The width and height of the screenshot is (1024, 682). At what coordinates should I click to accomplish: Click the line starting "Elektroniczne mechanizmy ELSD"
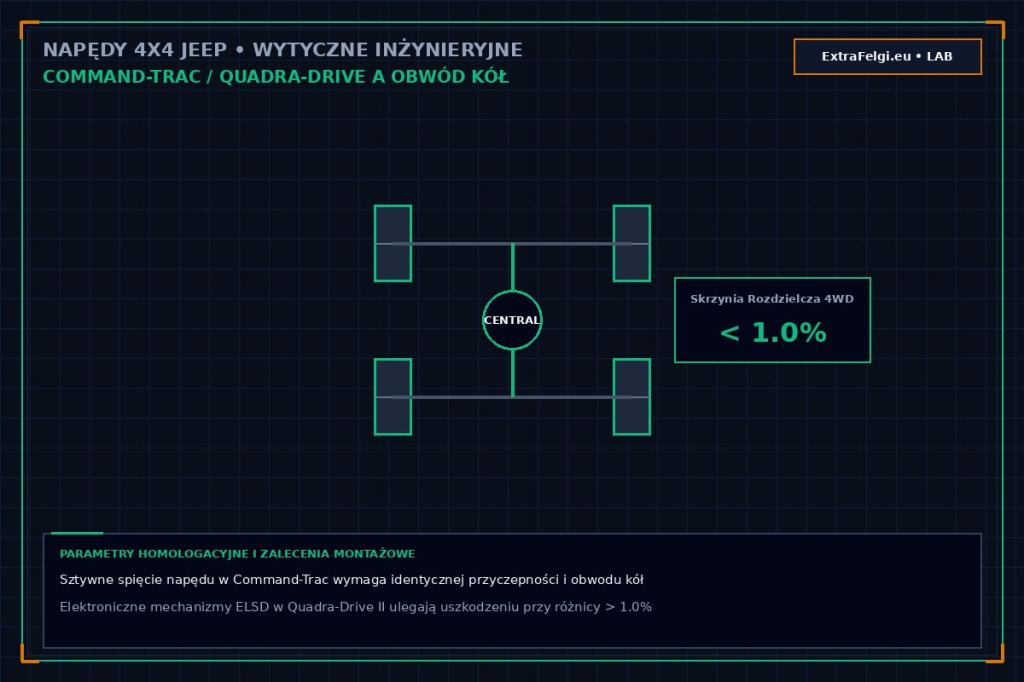coord(355,607)
